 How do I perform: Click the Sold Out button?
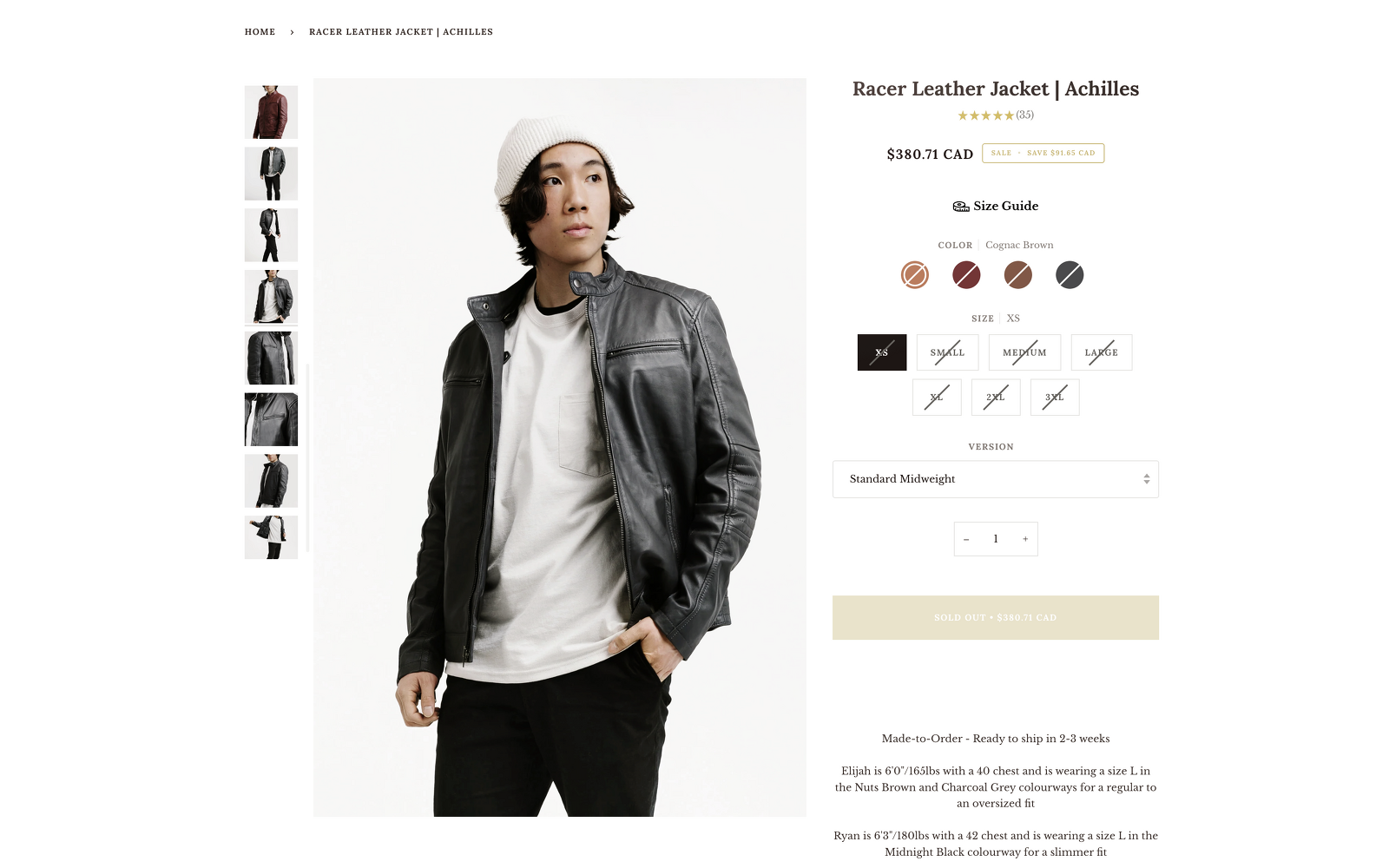pos(996,618)
